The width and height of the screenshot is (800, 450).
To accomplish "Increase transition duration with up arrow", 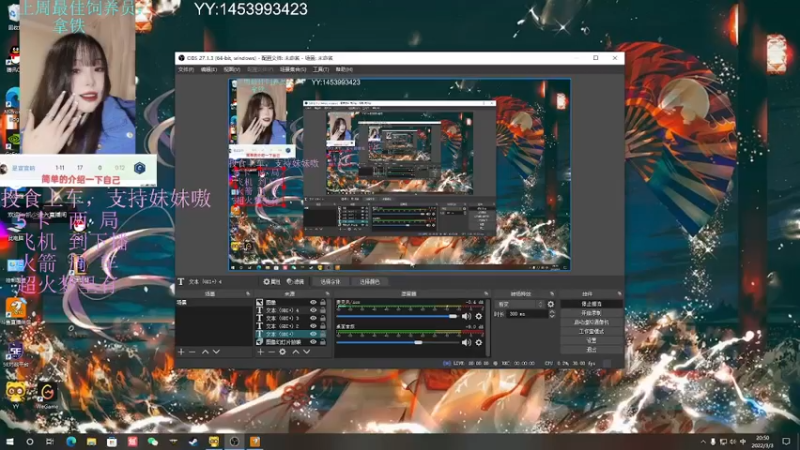I will tap(552, 312).
